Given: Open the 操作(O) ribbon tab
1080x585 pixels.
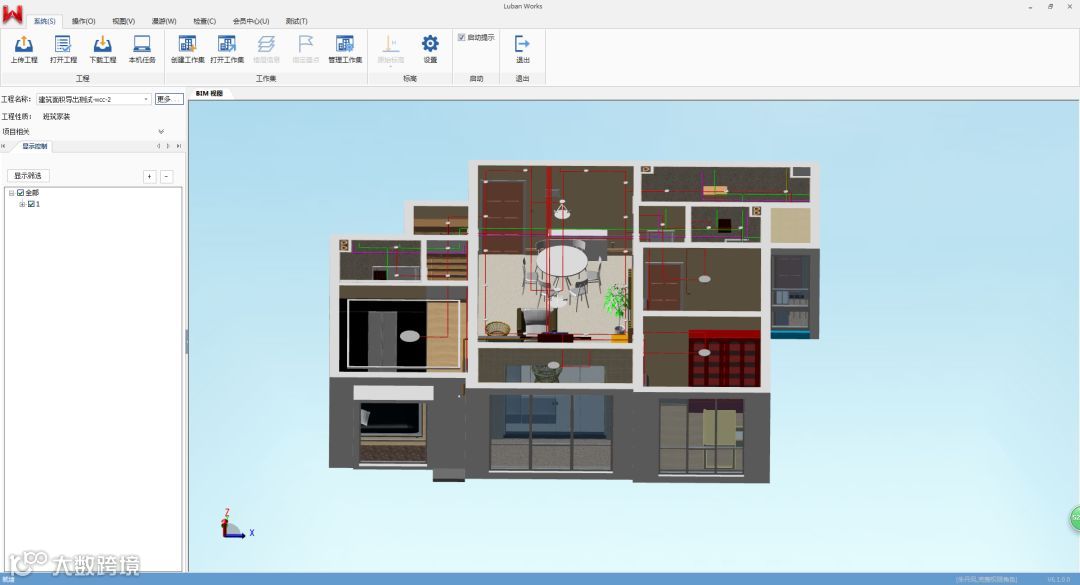Looking at the screenshot, I should click(84, 21).
